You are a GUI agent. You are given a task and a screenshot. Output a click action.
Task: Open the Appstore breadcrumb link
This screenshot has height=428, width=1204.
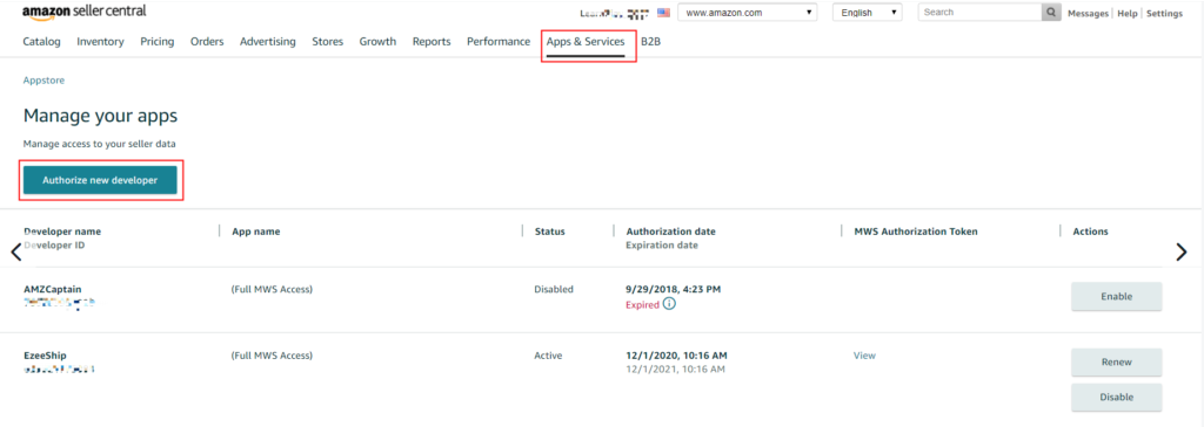coord(44,80)
